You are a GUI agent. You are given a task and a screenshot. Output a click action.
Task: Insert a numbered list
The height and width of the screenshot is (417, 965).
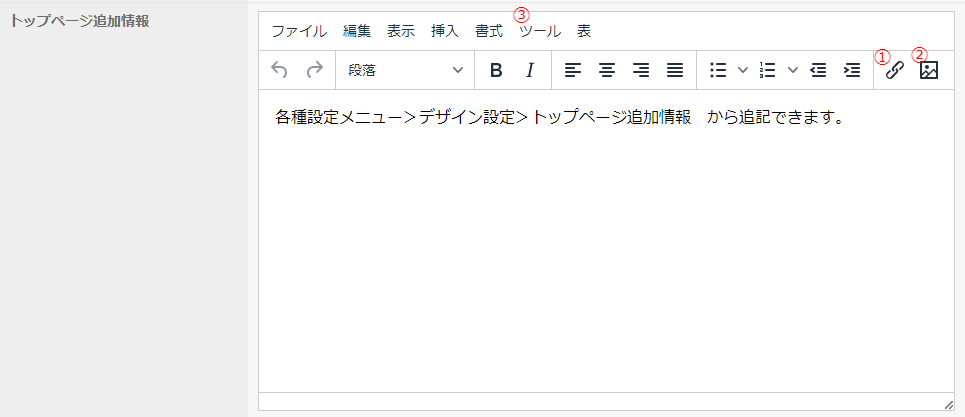tap(768, 70)
